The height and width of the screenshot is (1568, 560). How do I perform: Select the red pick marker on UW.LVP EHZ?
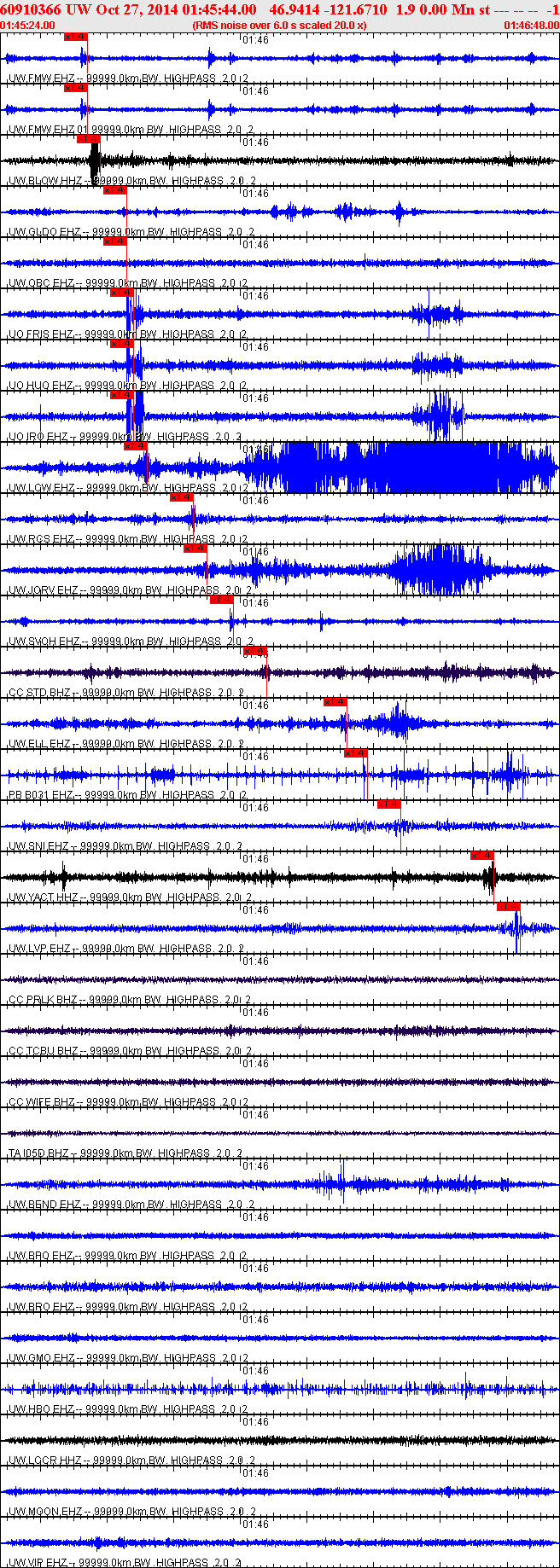[509, 906]
